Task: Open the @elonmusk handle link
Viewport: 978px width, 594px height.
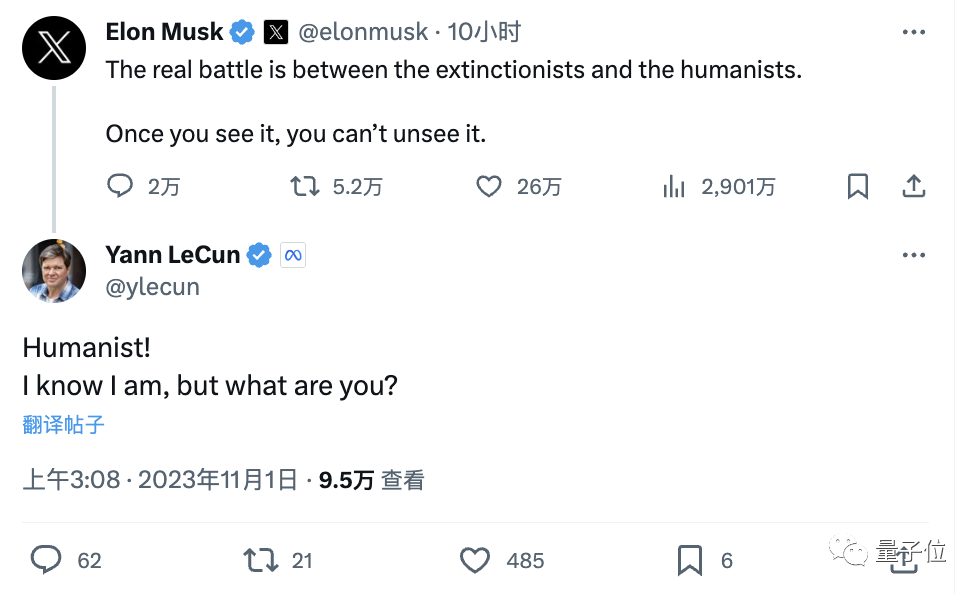Action: (363, 32)
